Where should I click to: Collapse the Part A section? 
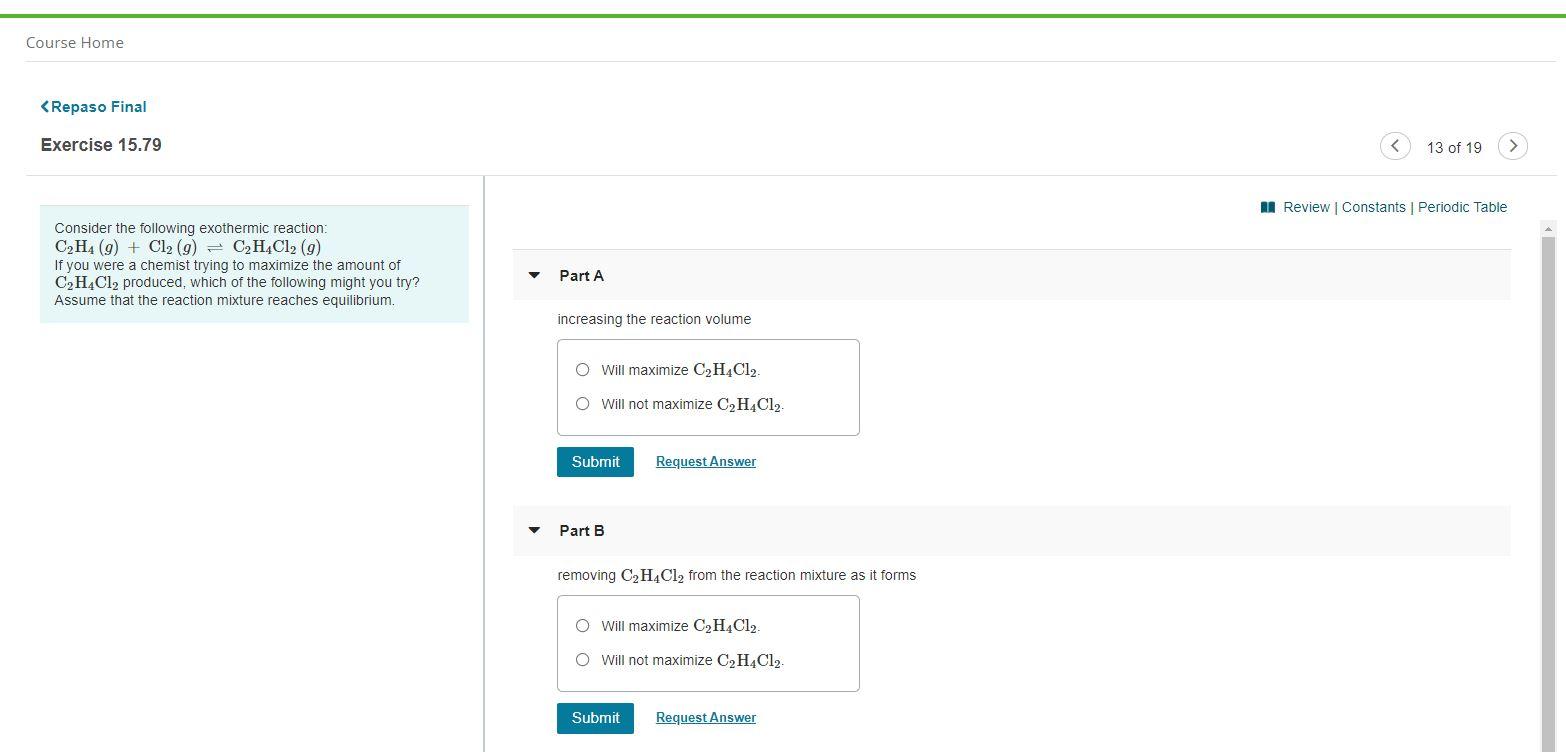[533, 275]
